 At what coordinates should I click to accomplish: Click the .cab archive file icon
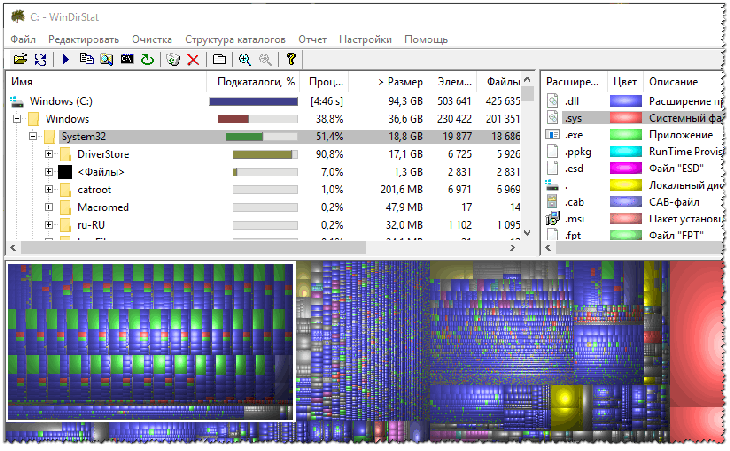point(553,202)
